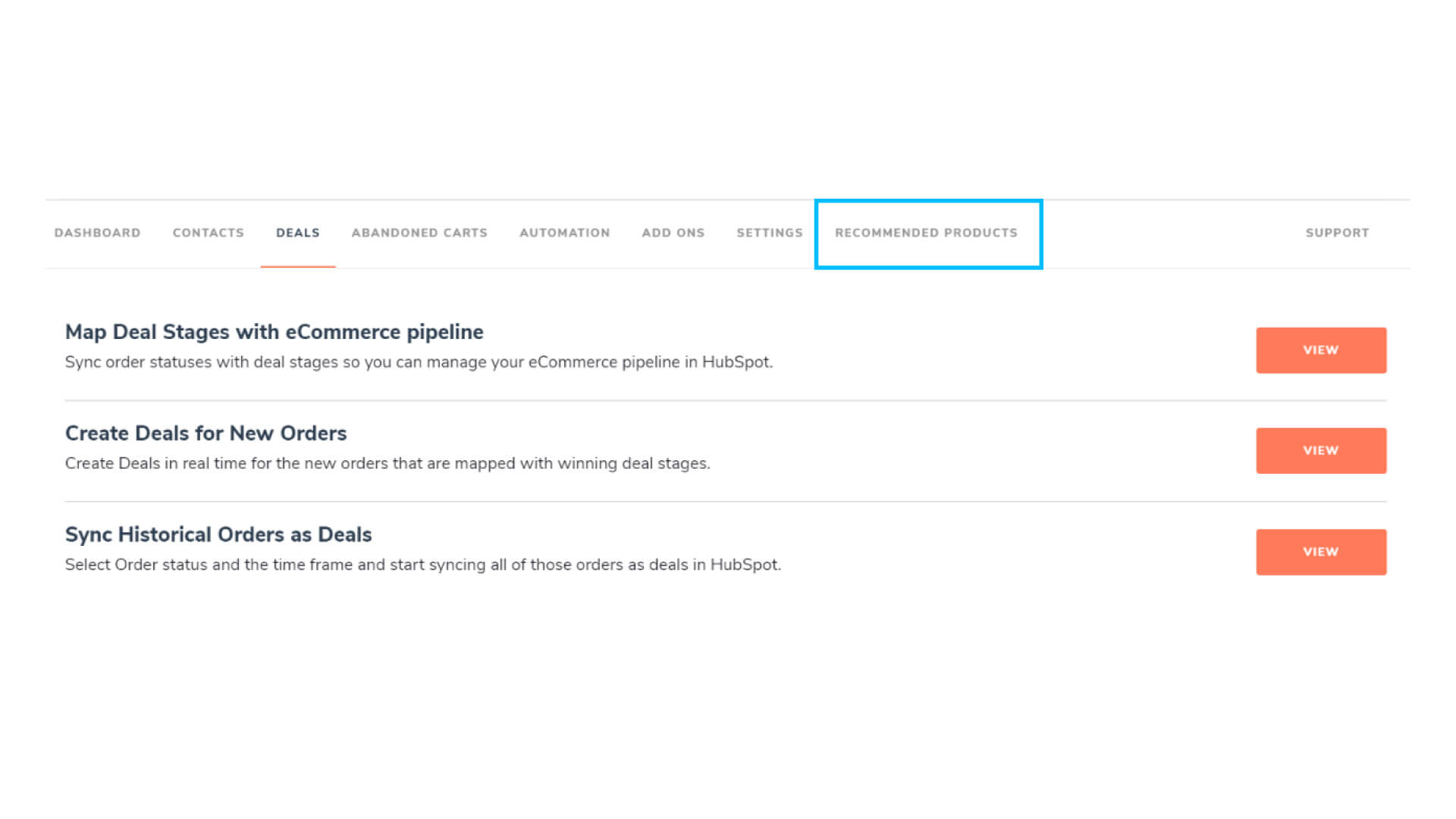1456x819 pixels.
Task: Click the description about syncing order statuses
Action: tap(419, 362)
